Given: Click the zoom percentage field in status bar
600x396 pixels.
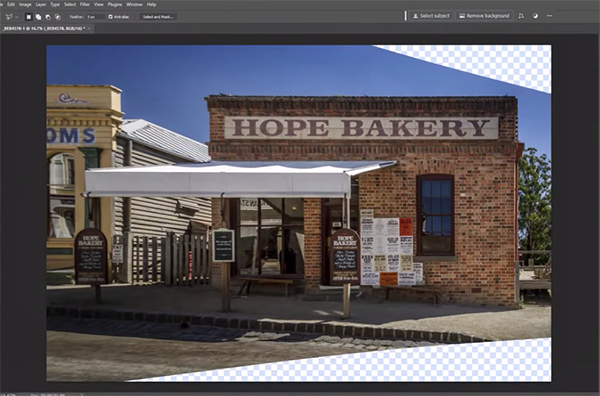Looking at the screenshot, I should coord(8,394).
